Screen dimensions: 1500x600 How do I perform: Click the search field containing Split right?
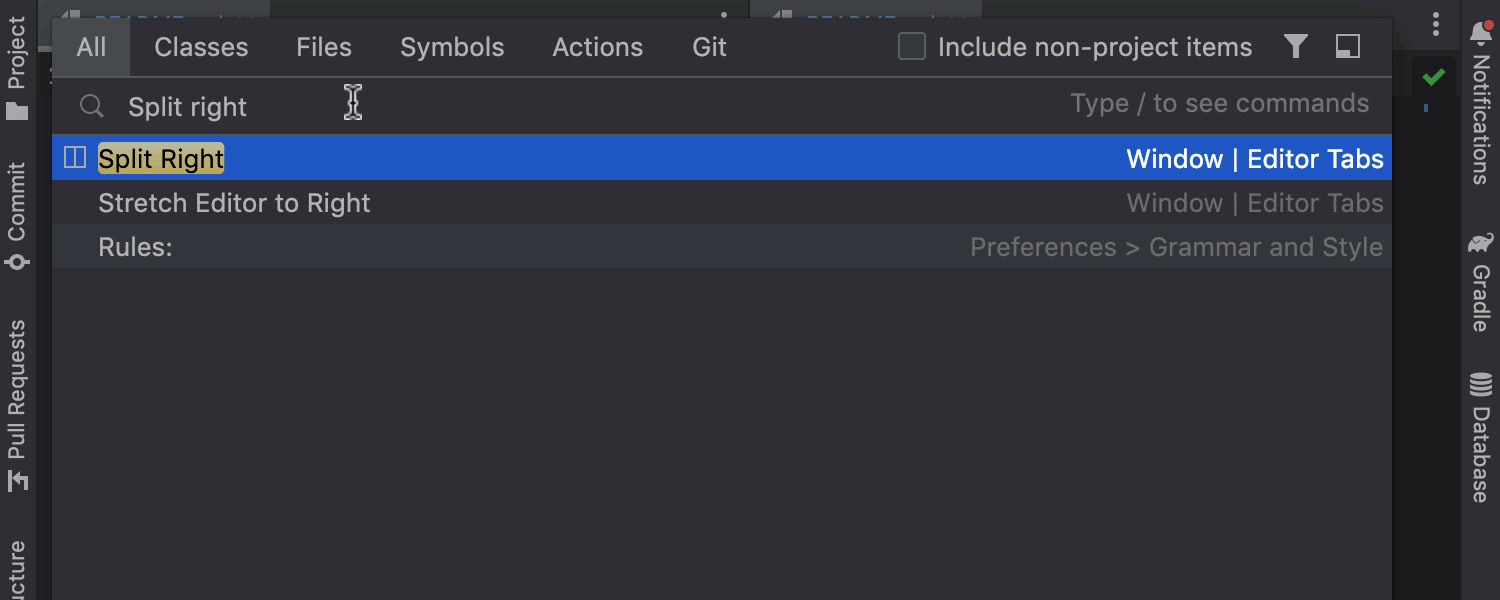click(600, 106)
